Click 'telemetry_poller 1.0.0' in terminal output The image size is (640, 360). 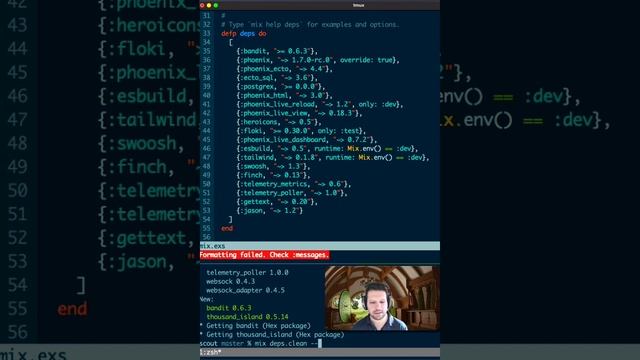[x=247, y=272]
